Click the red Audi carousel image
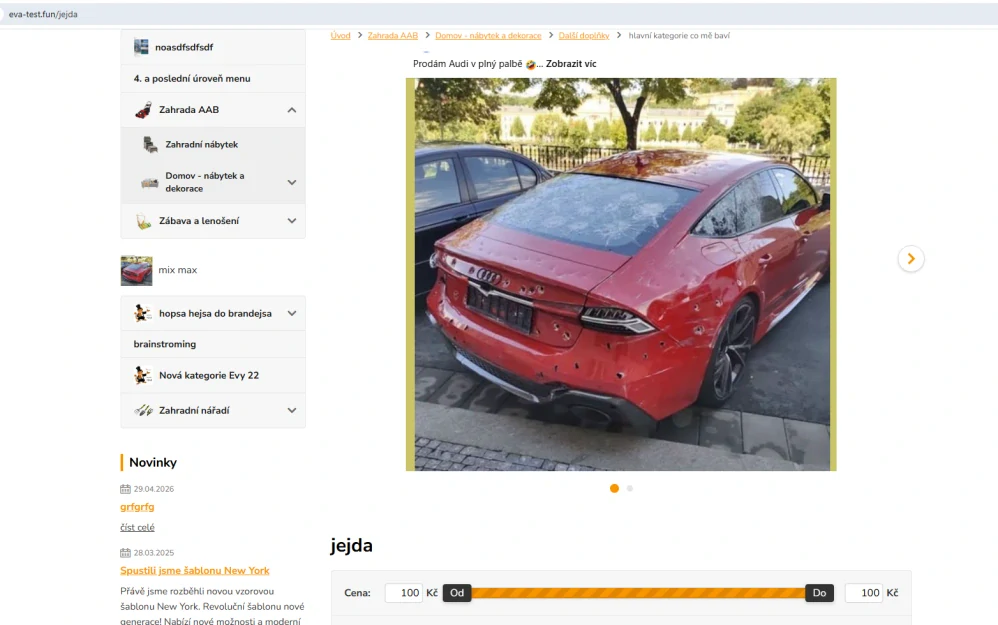The width and height of the screenshot is (998, 625). coord(621,274)
